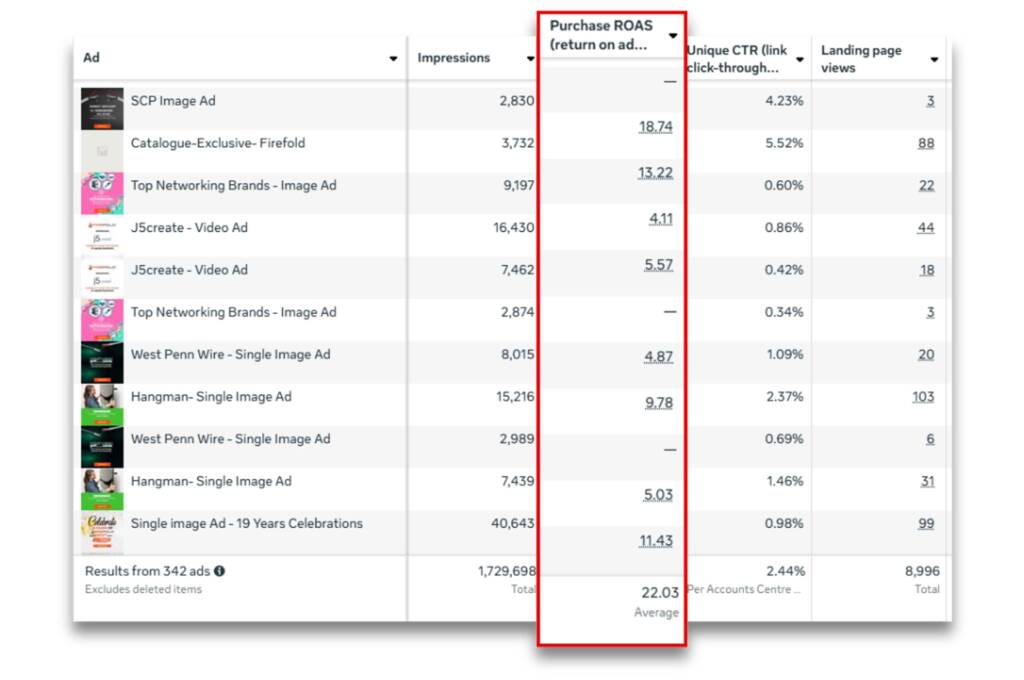Expand the Unique CTR column dropdown arrow
The height and width of the screenshot is (680, 1024).
point(800,60)
